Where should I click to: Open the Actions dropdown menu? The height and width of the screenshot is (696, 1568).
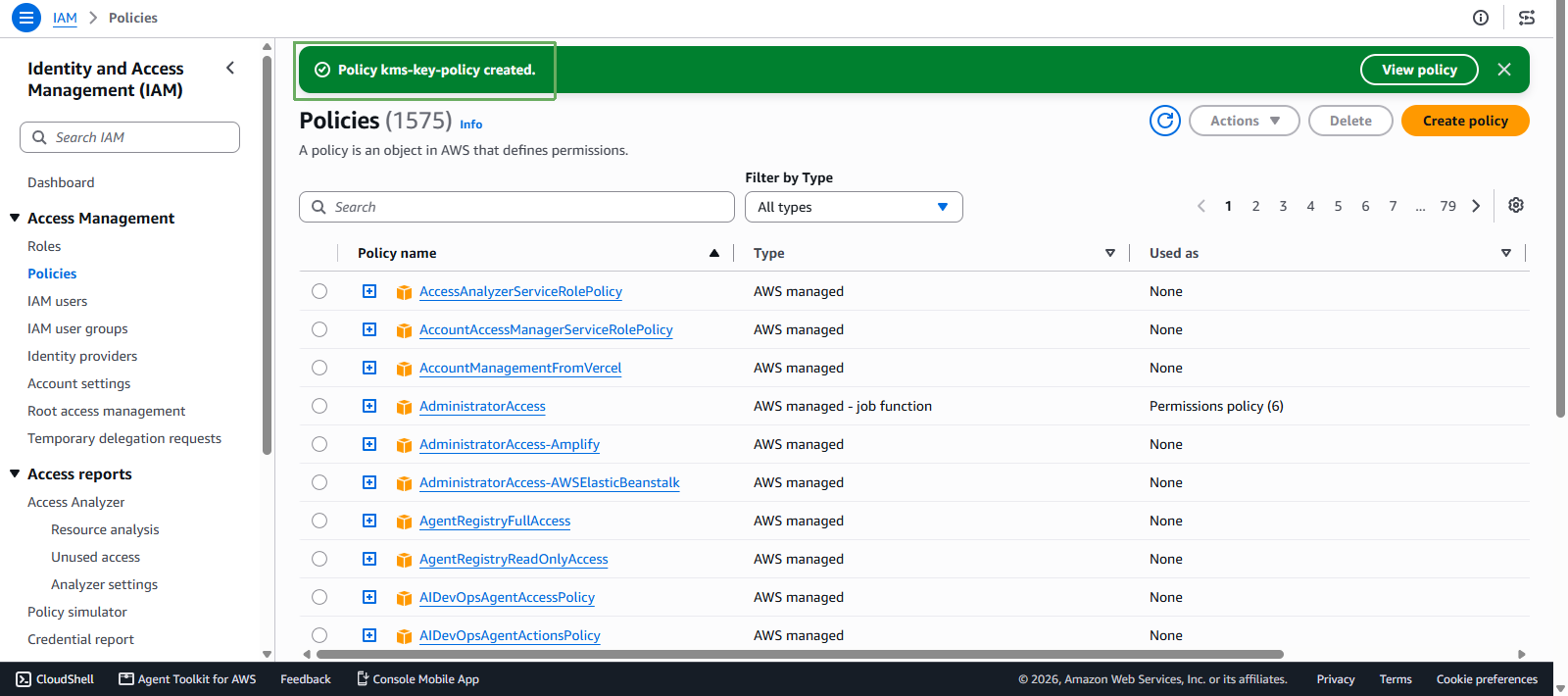(x=1245, y=121)
